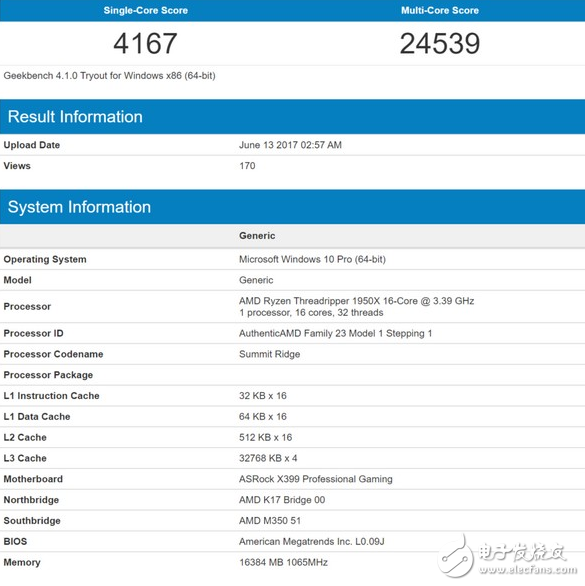Screen dimensions: 585x586
Task: Select the upload date June 13 2017 02:57 AM
Action: [x=290, y=145]
